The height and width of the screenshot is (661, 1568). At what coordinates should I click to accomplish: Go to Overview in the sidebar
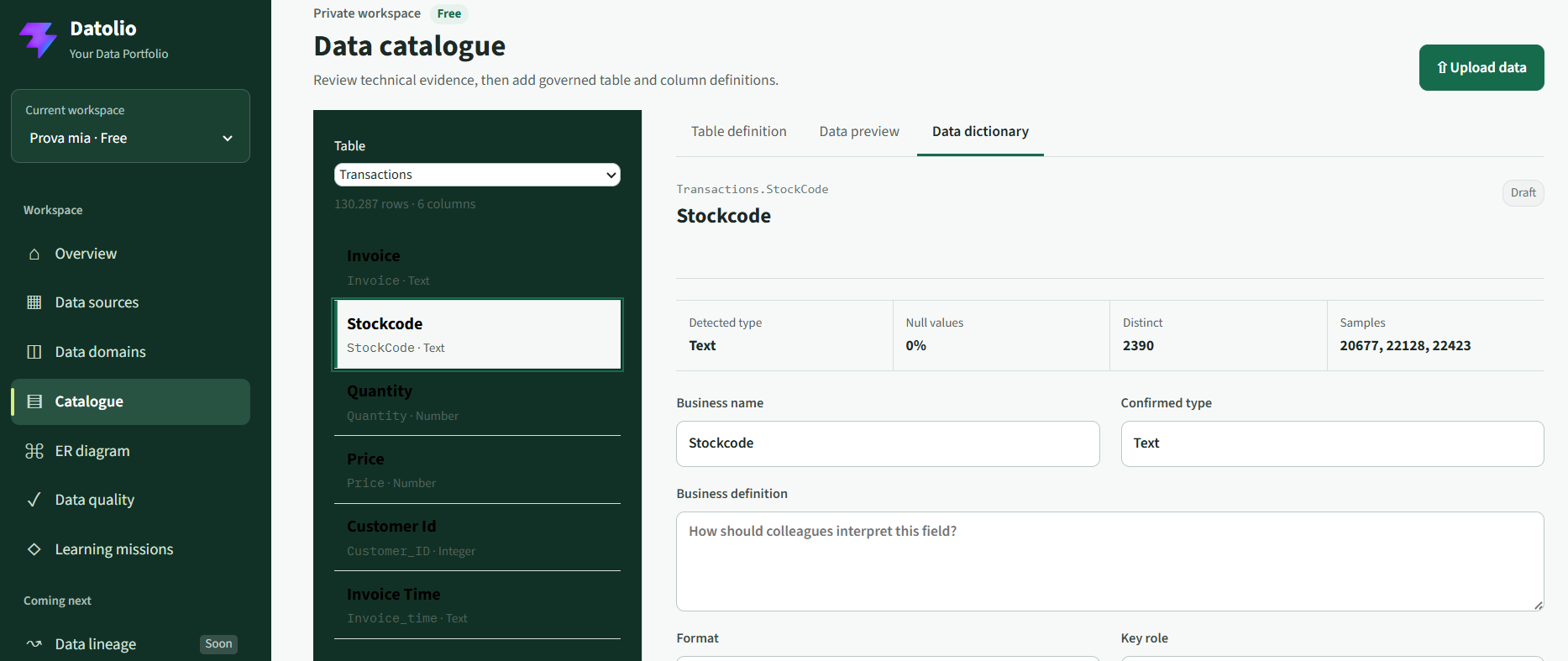coord(130,254)
